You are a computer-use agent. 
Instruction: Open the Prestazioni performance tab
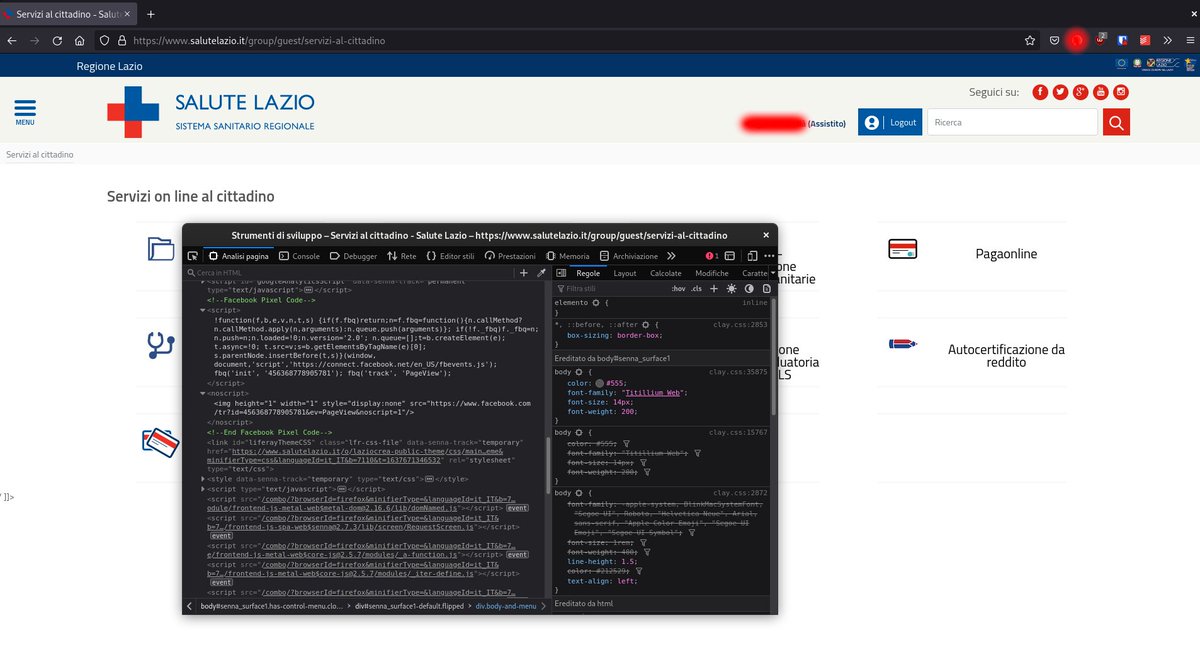pos(510,256)
